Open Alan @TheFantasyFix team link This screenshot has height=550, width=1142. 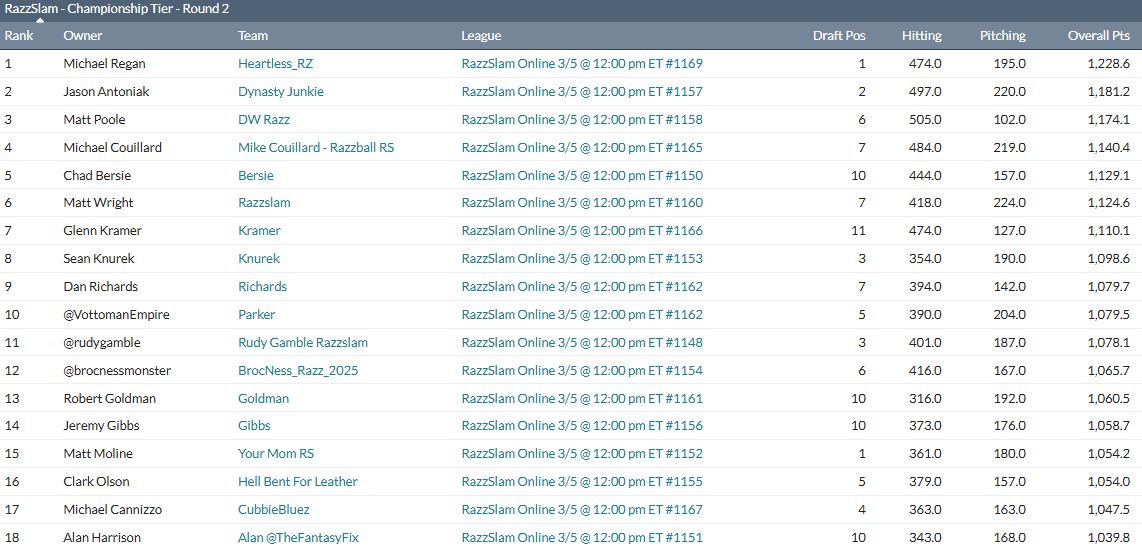tap(299, 538)
